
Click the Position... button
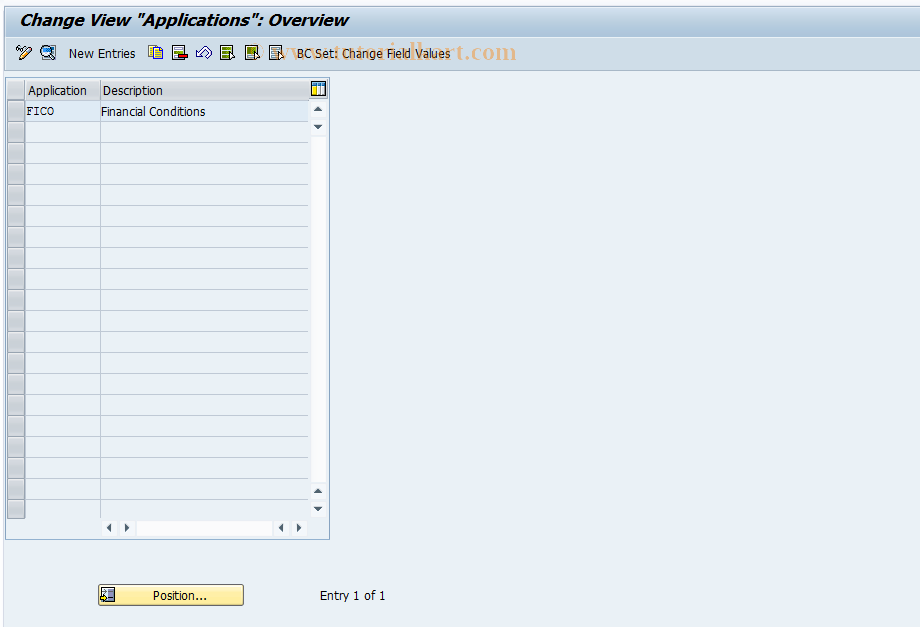(x=171, y=595)
